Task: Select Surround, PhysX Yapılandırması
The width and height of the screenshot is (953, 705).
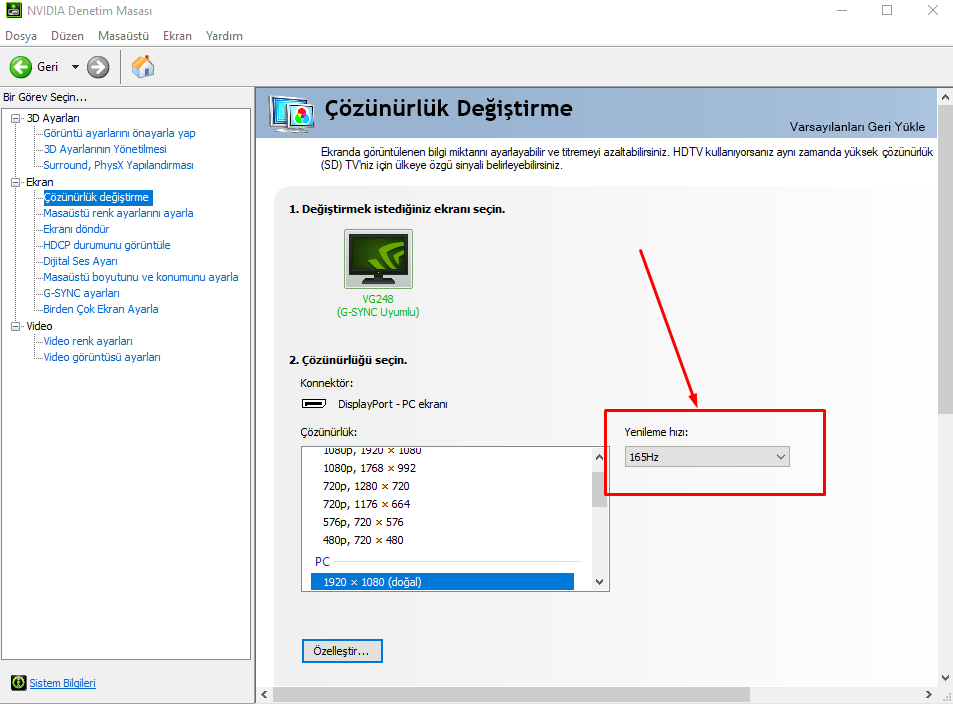Action: [119, 165]
